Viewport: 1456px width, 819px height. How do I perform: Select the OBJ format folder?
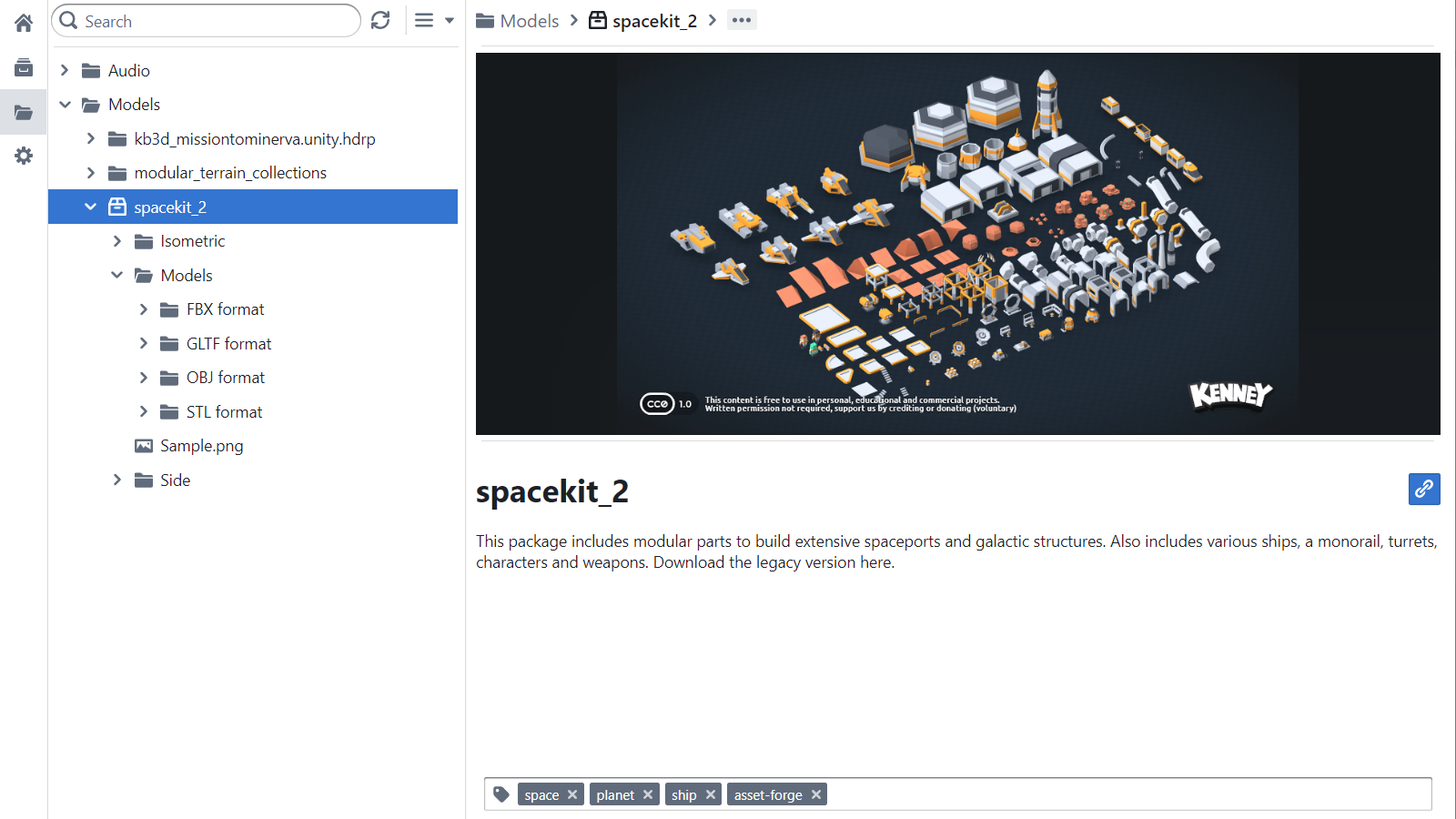pos(253,378)
